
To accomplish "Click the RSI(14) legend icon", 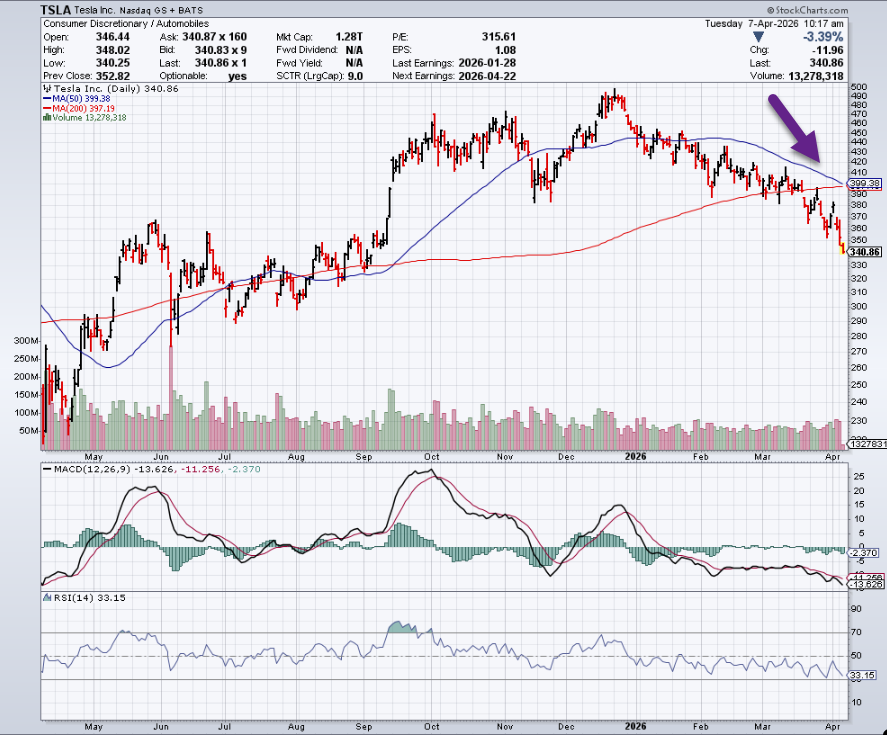I will coord(45,597).
